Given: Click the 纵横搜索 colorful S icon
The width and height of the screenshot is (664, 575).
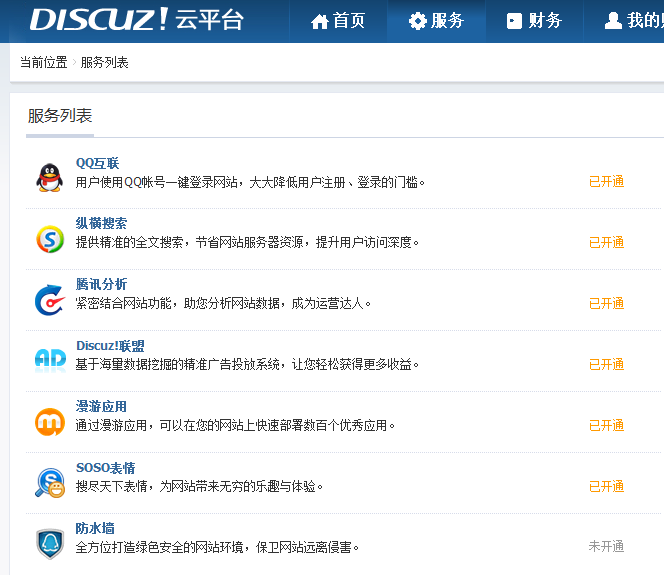Looking at the screenshot, I should click(x=50, y=239).
